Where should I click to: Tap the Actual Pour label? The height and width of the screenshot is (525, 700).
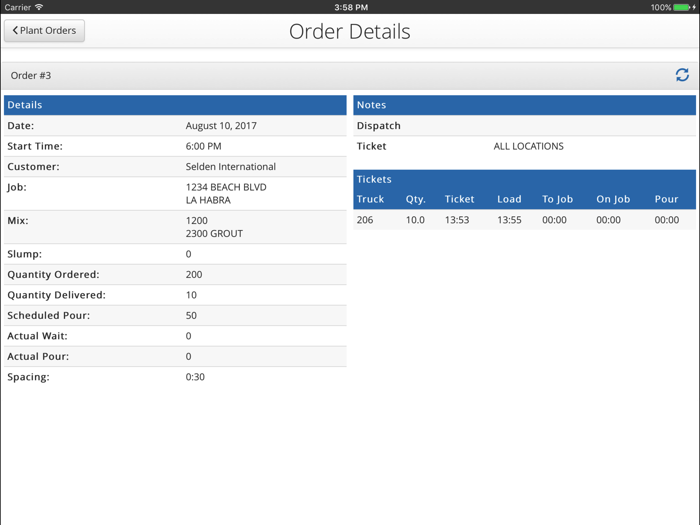point(38,356)
